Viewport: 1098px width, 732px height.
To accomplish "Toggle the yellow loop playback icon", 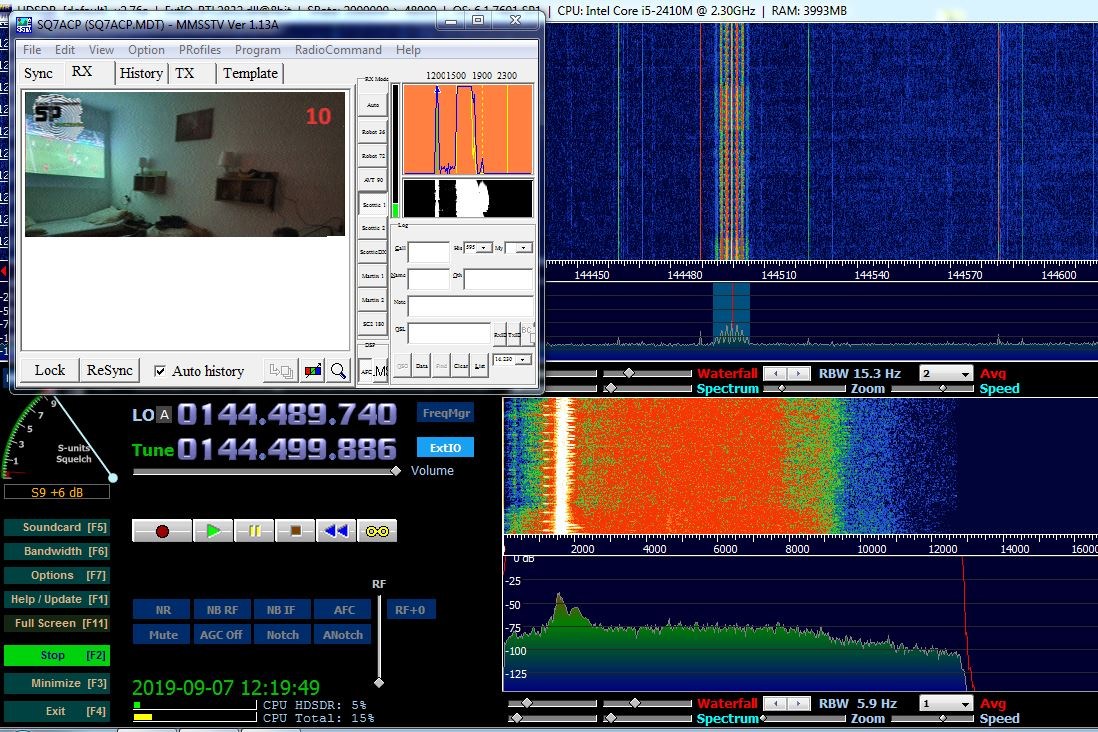I will click(x=377, y=531).
